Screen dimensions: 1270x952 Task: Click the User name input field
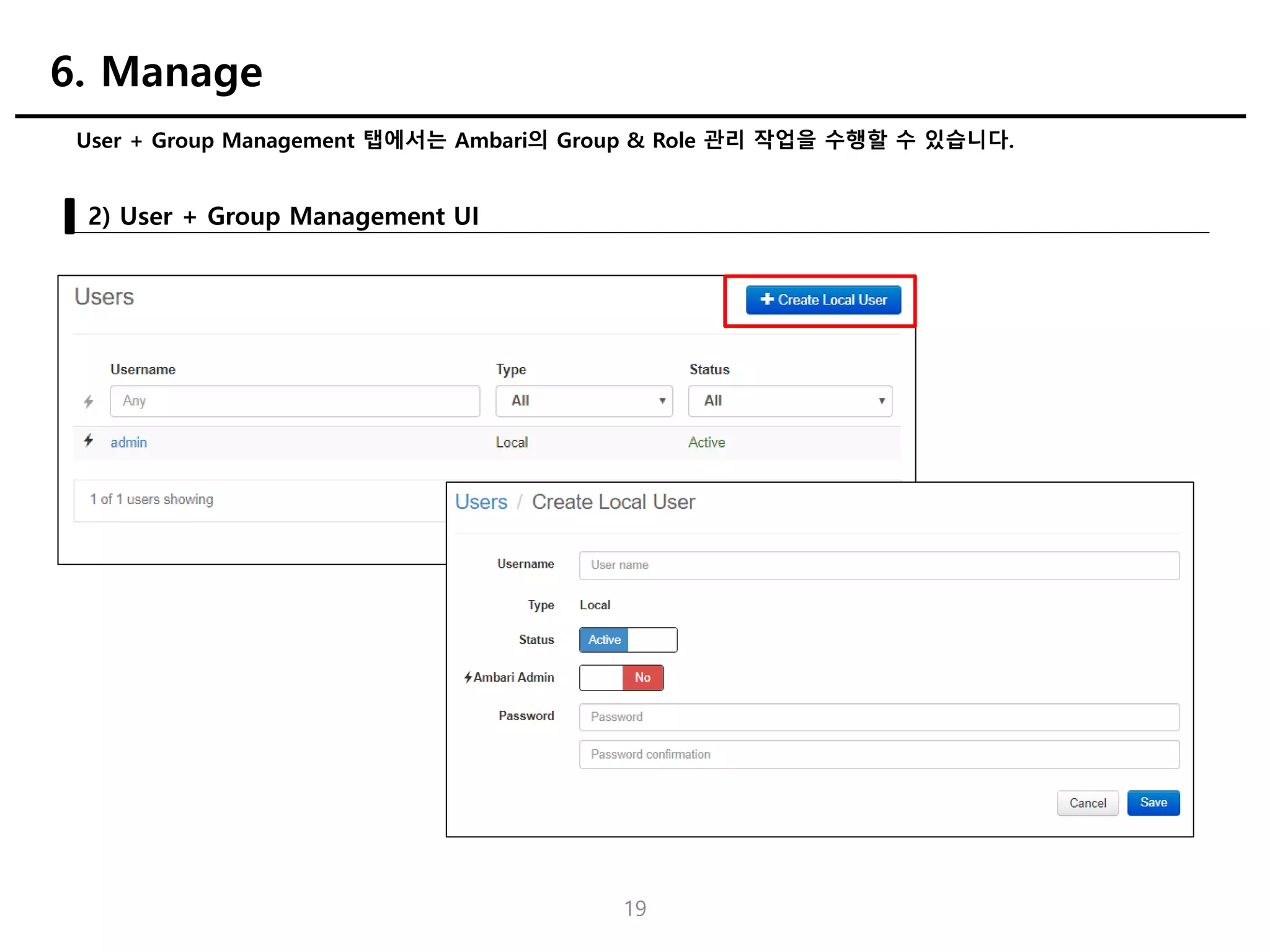tap(879, 565)
